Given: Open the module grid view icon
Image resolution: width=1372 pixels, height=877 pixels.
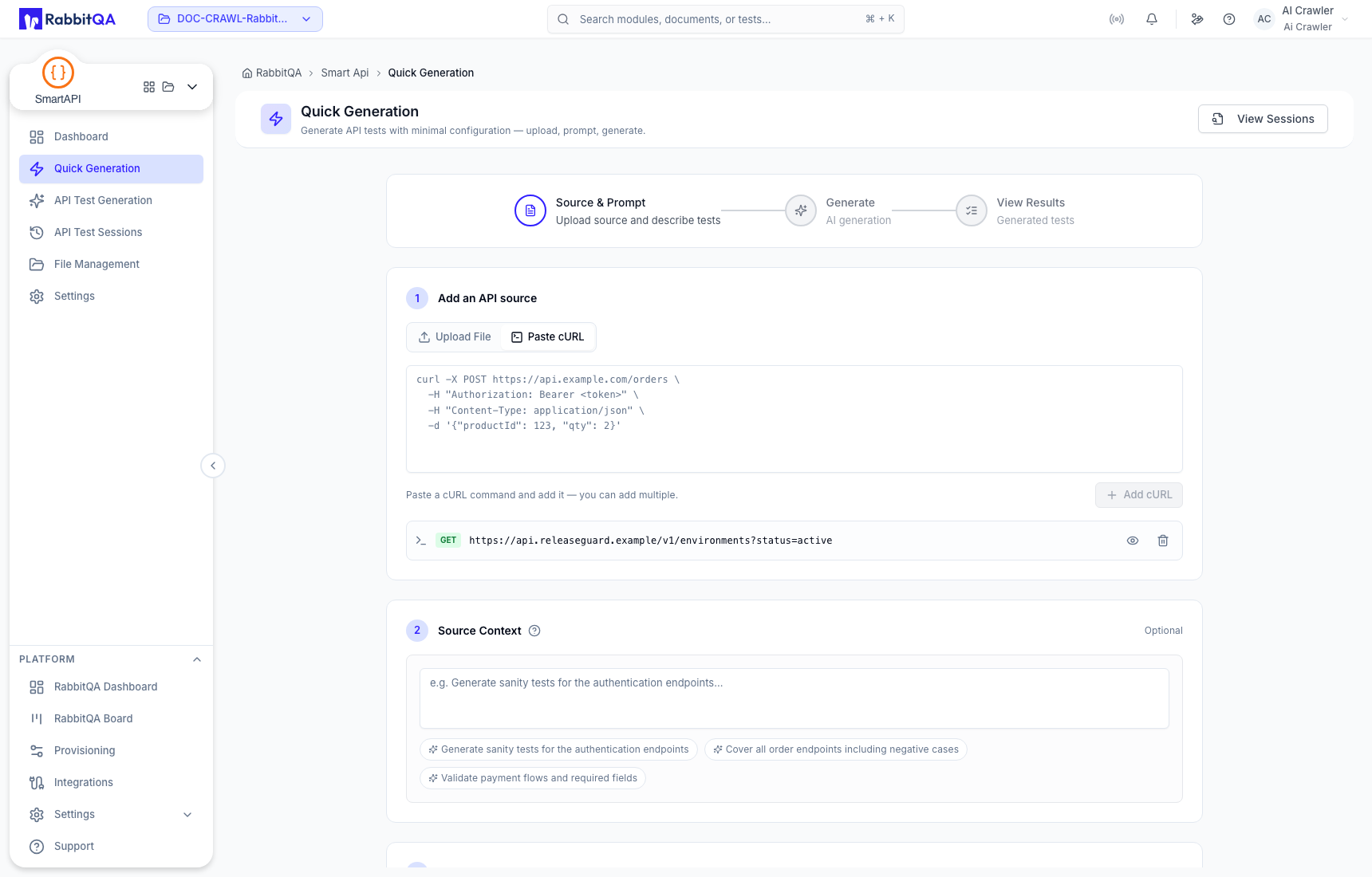Looking at the screenshot, I should [x=149, y=87].
